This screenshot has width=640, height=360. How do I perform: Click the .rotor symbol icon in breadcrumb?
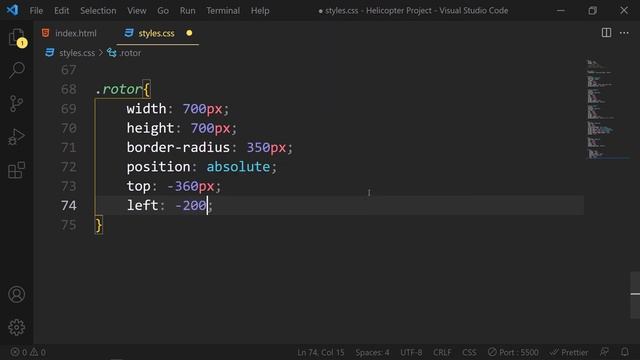[111, 53]
